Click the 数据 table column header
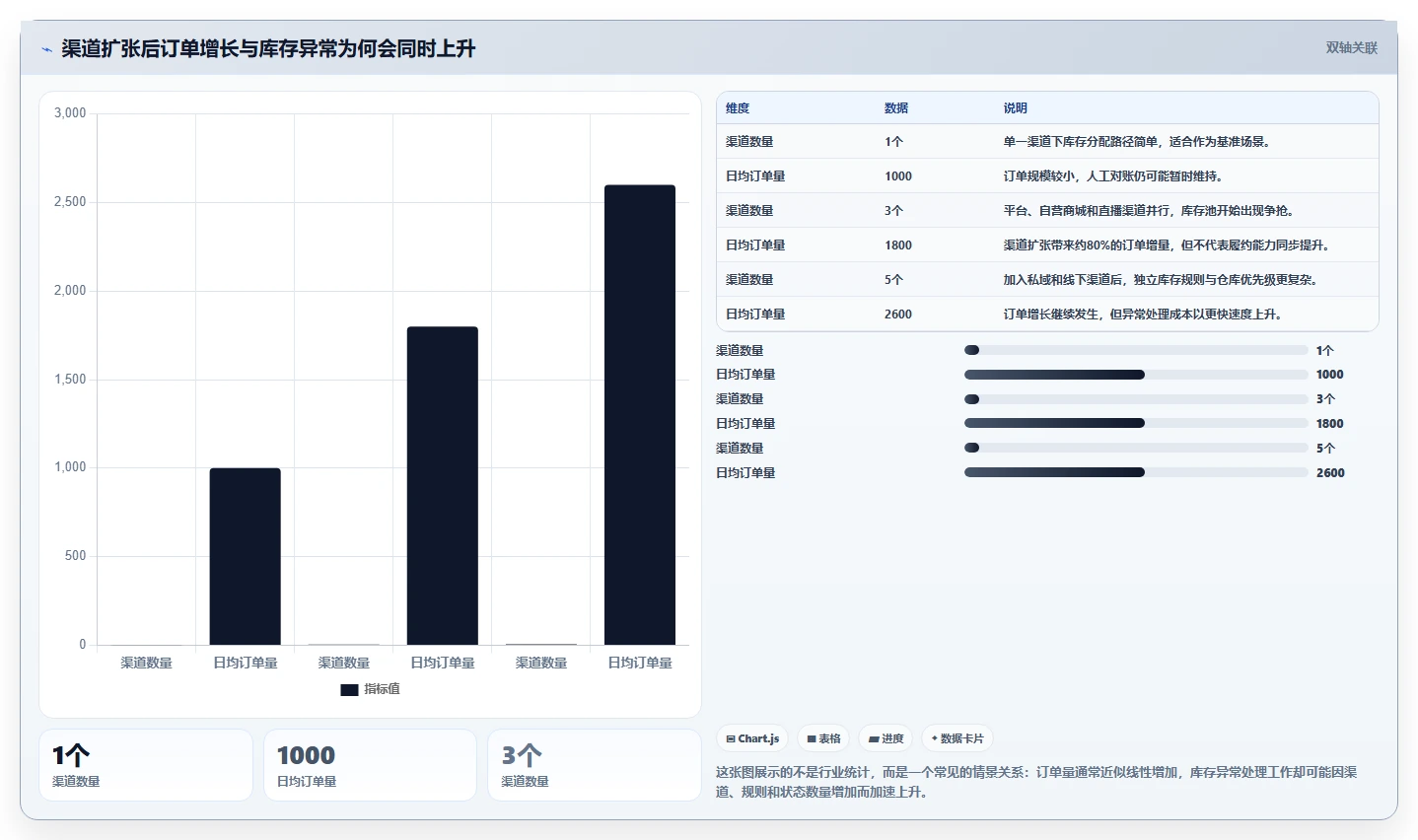The image size is (1418, 840). click(x=896, y=108)
